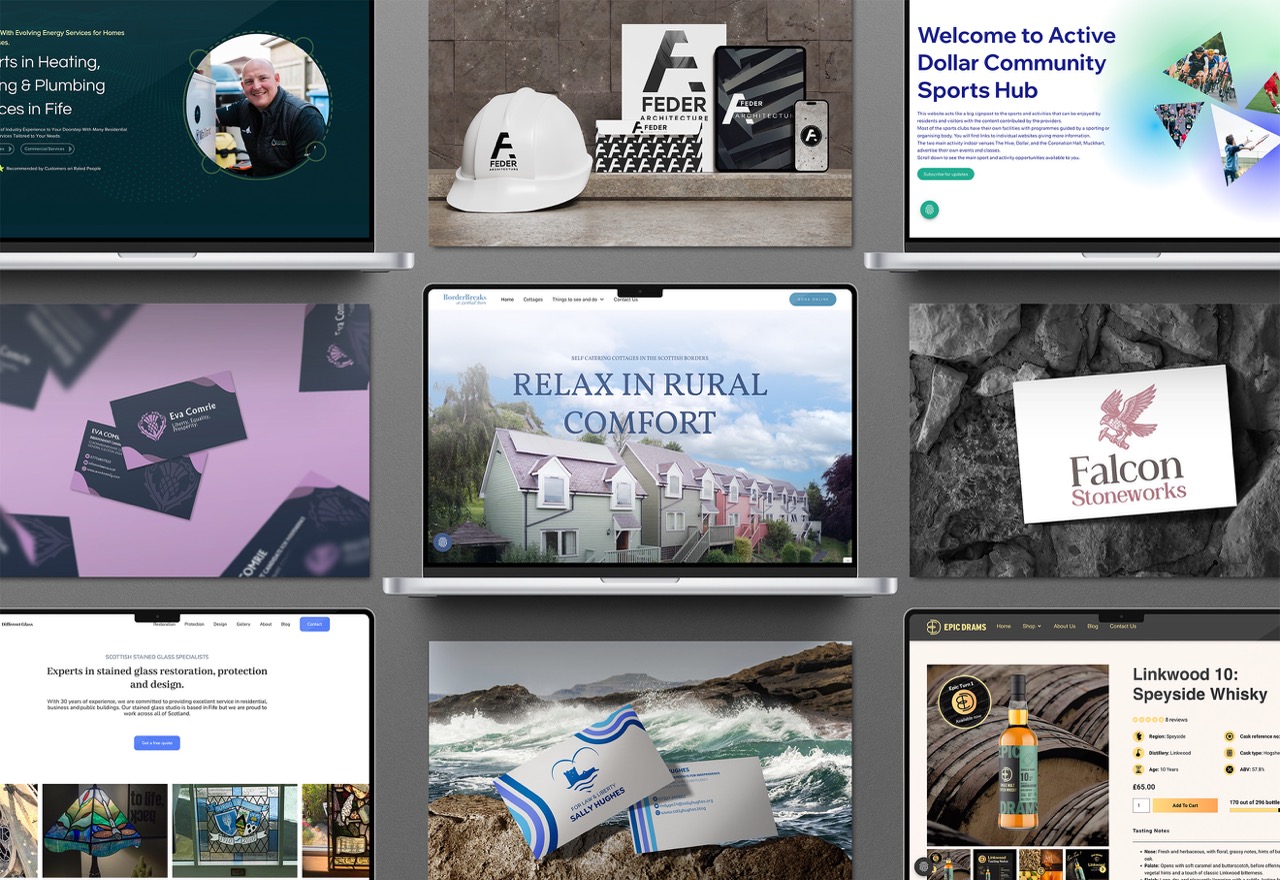Open the cookie icon on BorderBreaks page
This screenshot has width=1280, height=880.
pos(442,542)
